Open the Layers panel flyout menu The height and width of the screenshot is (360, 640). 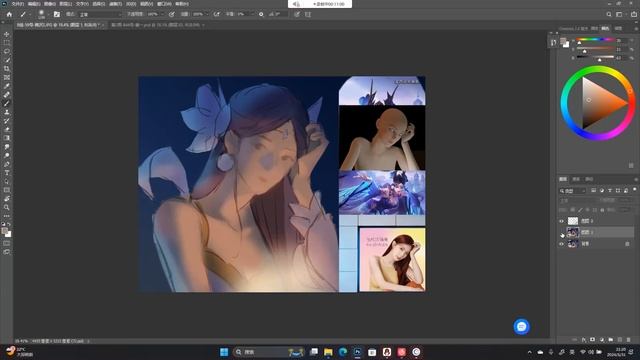point(636,179)
